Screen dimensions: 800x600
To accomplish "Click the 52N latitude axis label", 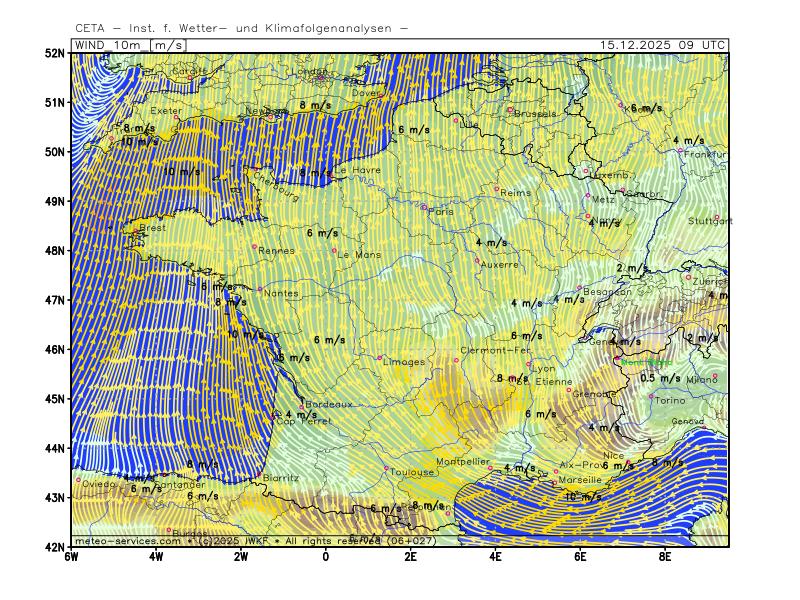I will pos(54,53).
